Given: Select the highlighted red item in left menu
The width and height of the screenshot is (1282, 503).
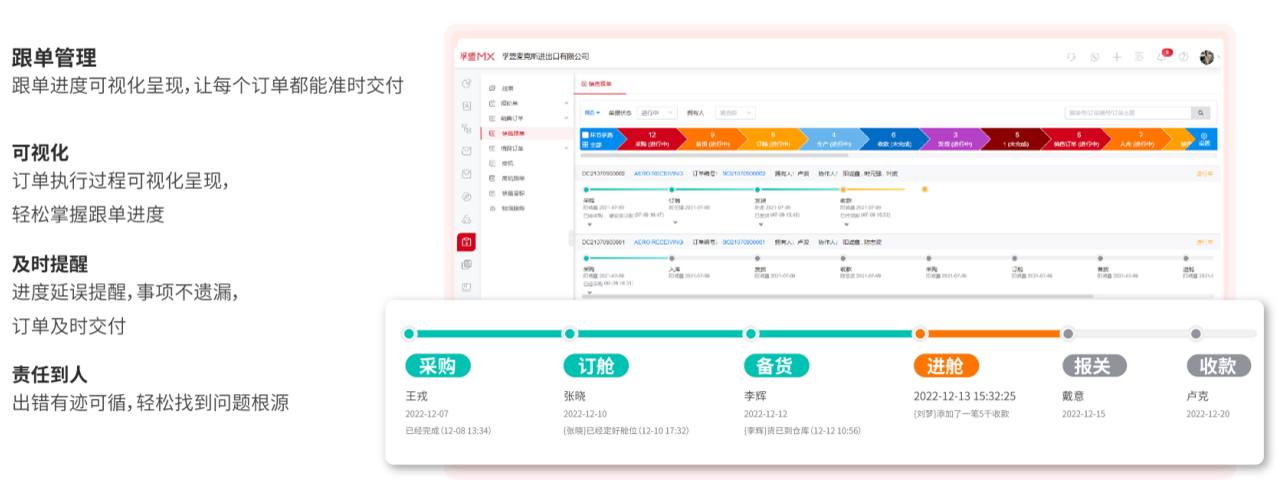Looking at the screenshot, I should (513, 133).
